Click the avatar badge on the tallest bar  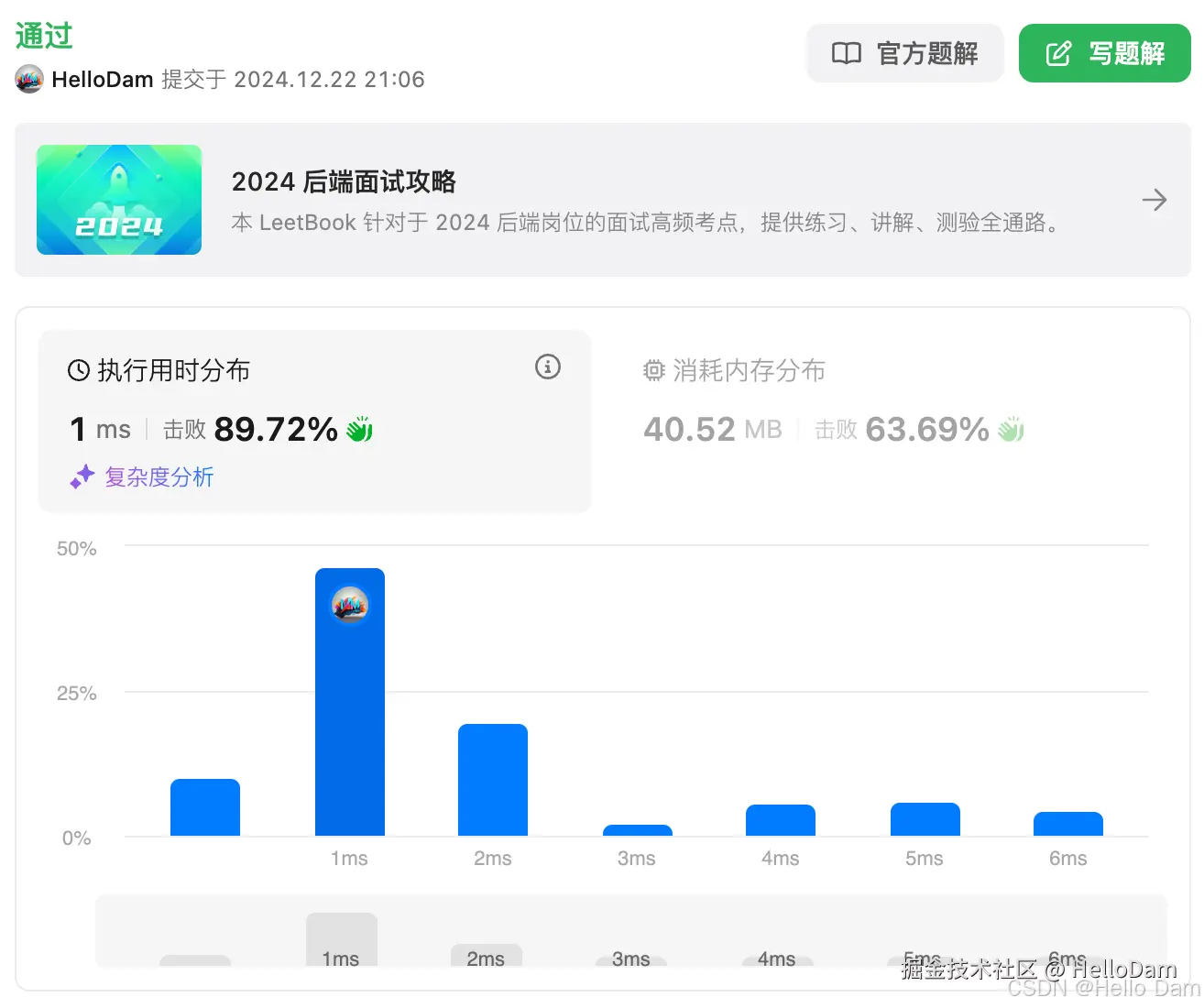(349, 605)
